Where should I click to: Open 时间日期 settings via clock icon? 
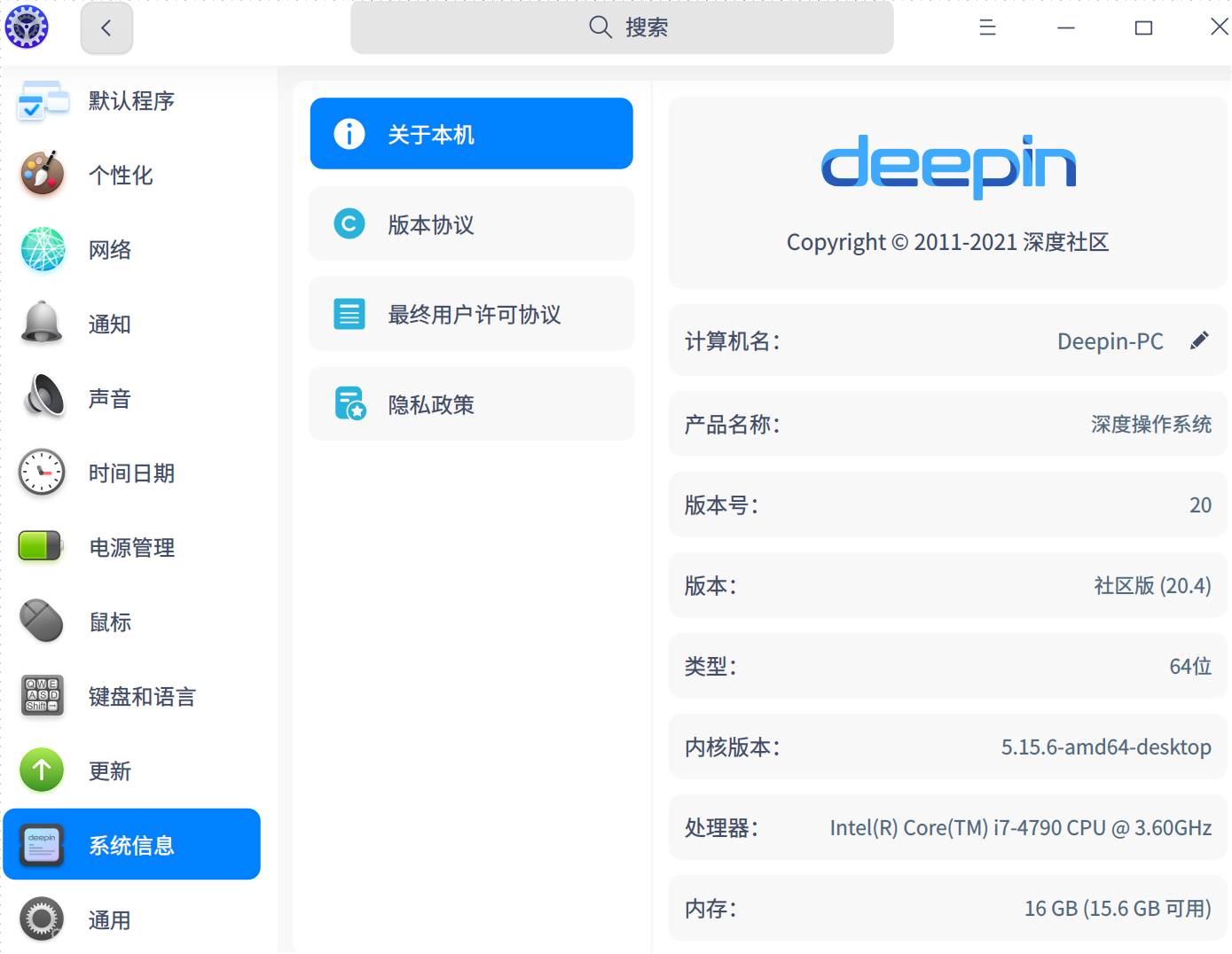tap(42, 473)
